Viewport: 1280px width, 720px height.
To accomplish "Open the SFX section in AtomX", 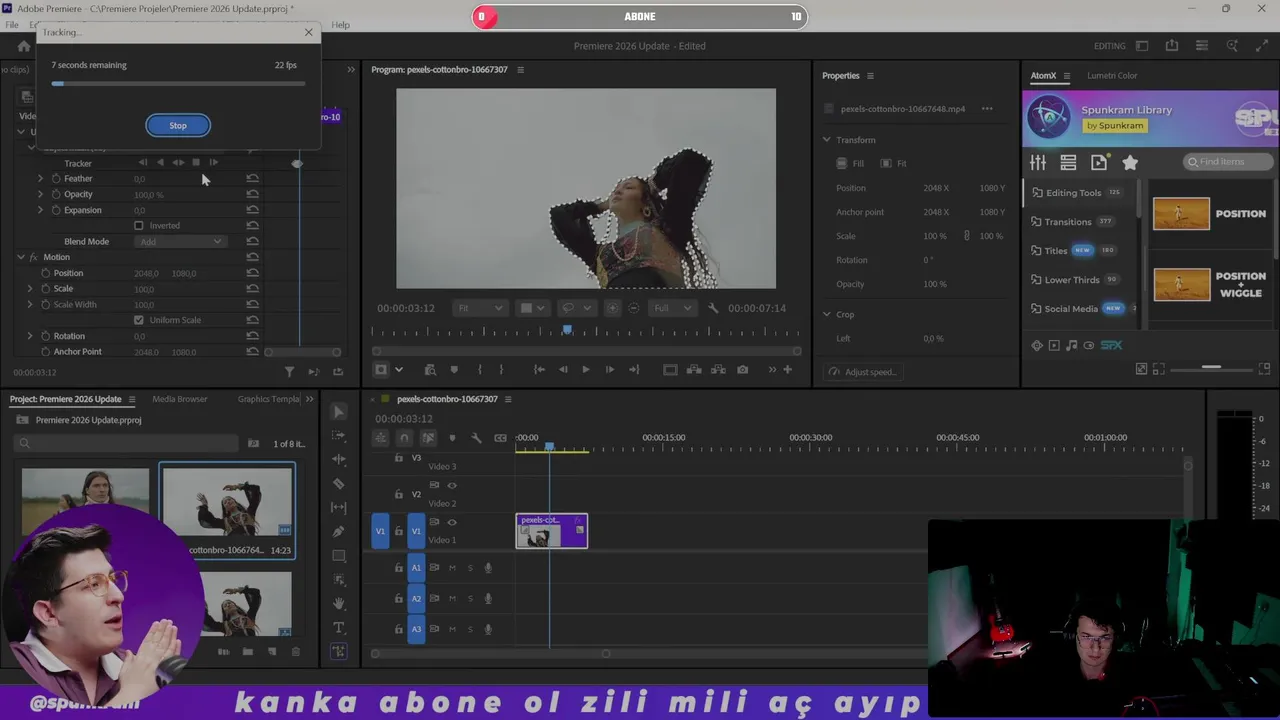I will pos(1111,345).
